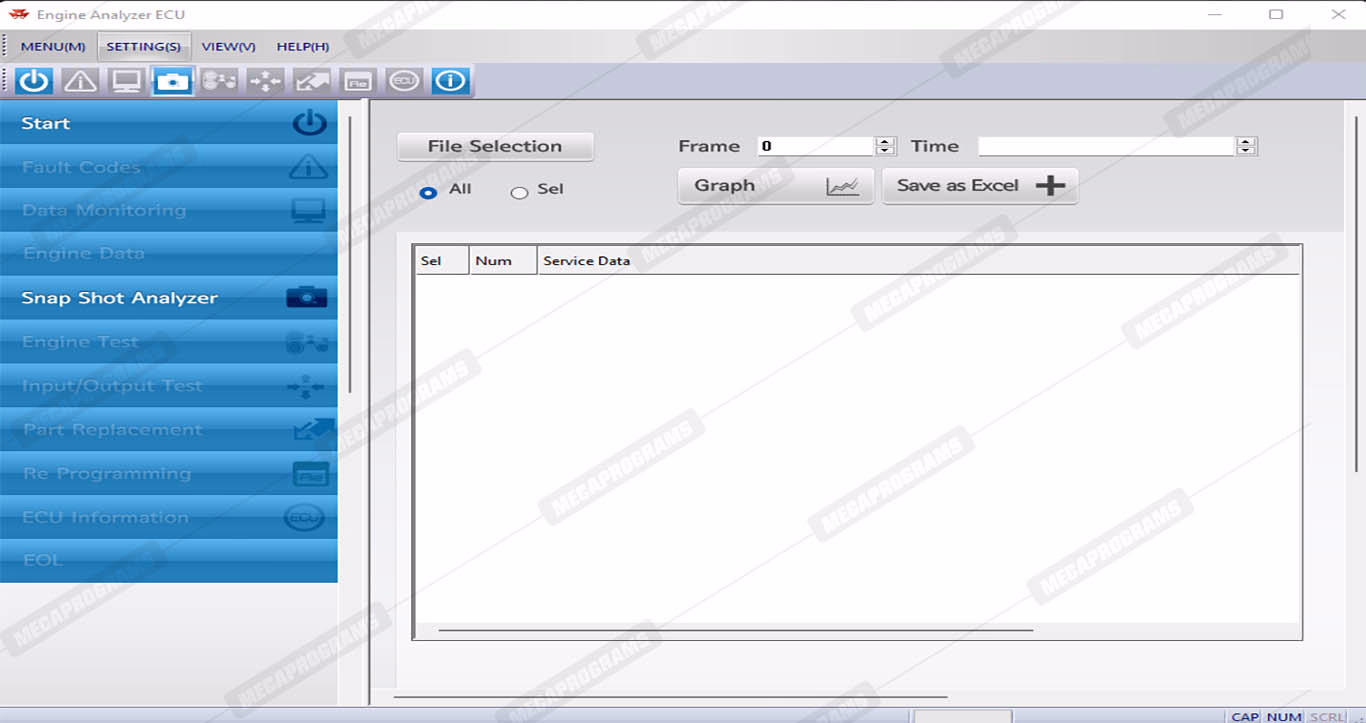Select the All radio button
The height and width of the screenshot is (723, 1366).
point(429,192)
